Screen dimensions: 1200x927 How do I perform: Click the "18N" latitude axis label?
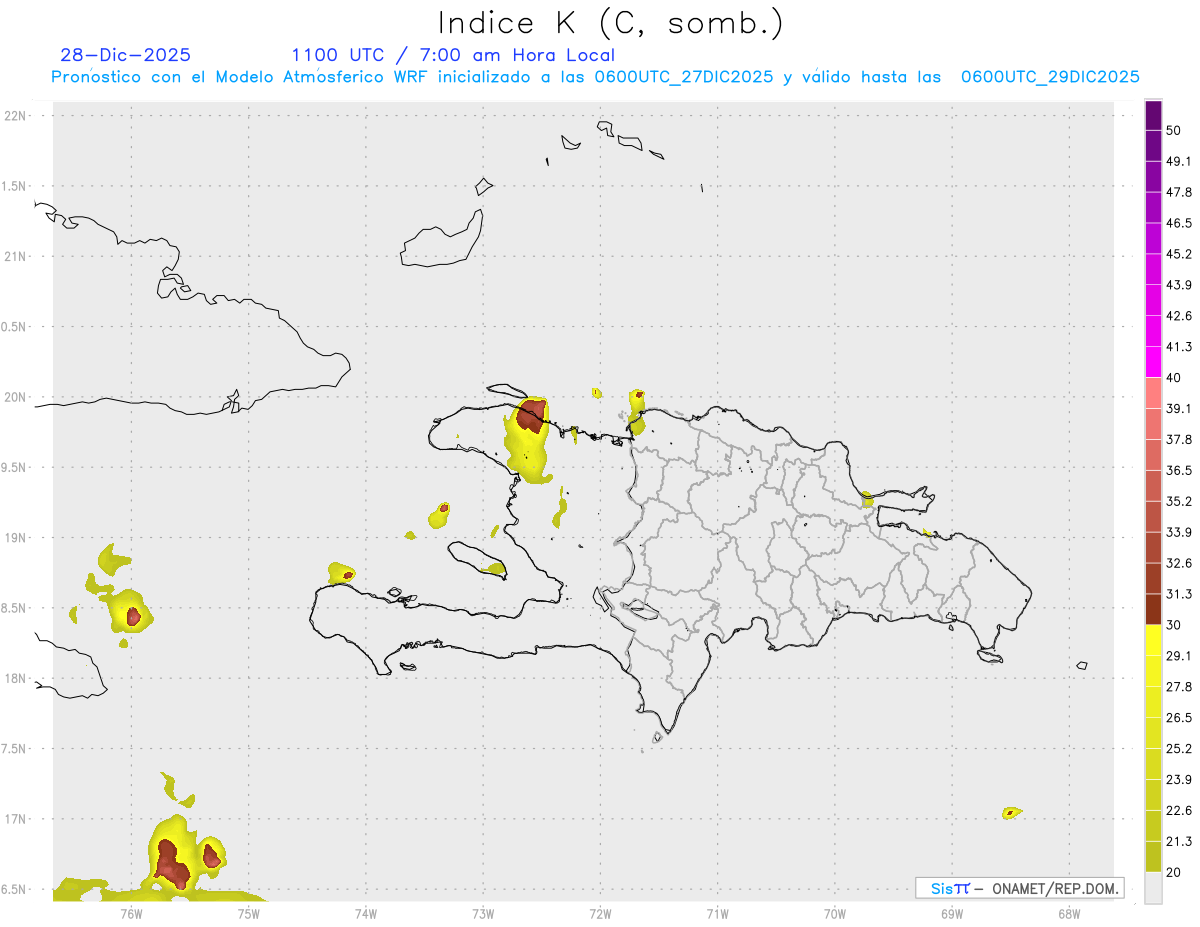(x=15, y=679)
